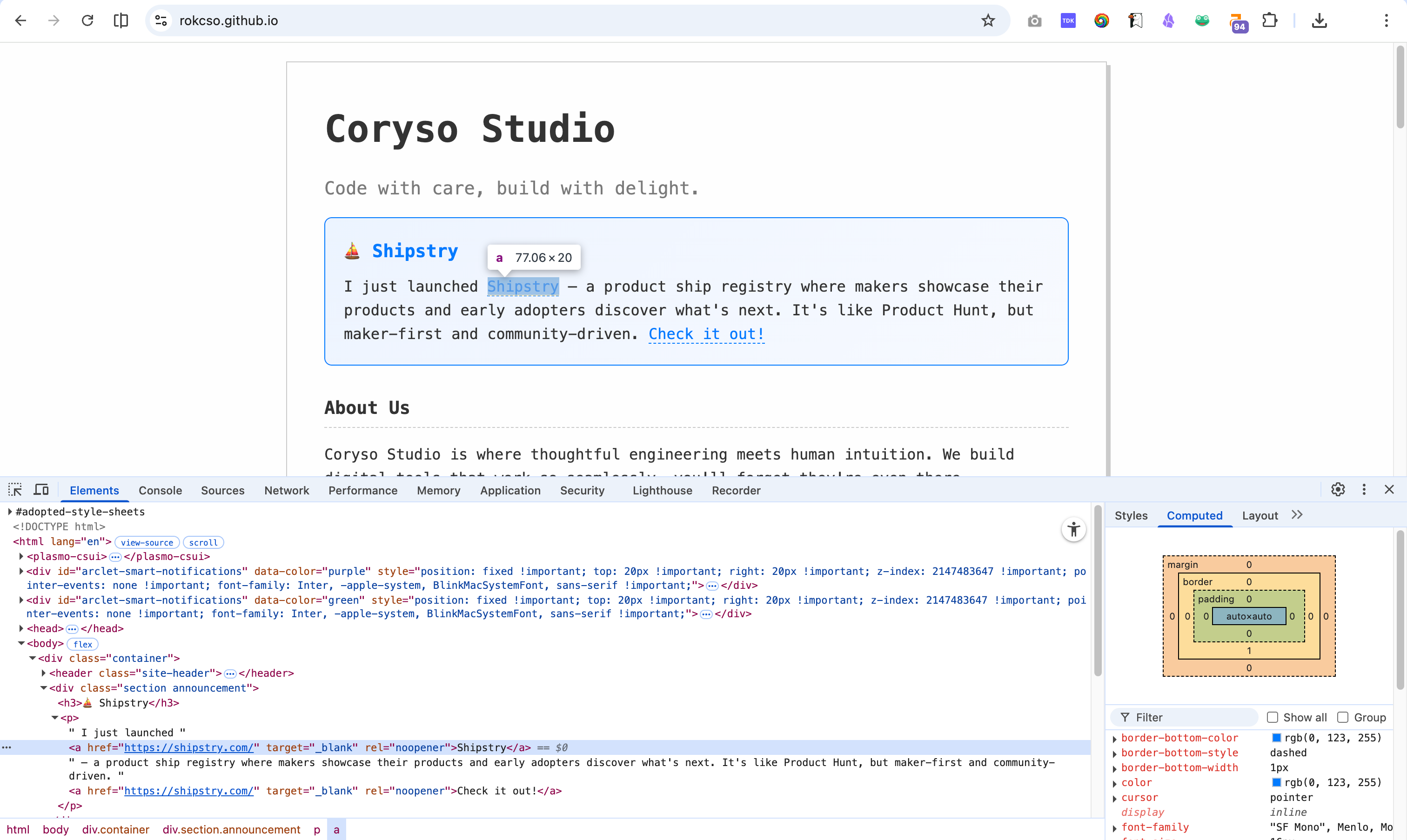Open the Styles sidebar tab
Viewport: 1407px width, 840px height.
tap(1131, 516)
